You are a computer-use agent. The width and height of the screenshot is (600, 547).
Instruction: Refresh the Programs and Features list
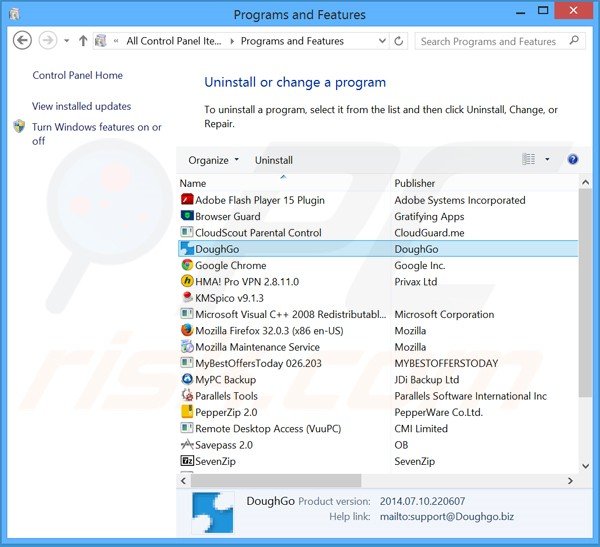[398, 41]
